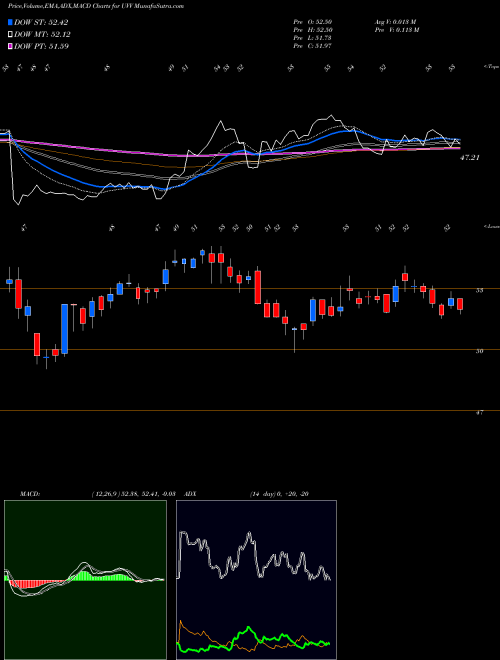Click the 'Pre V: 0.113 M' volume text

pos(396,30)
